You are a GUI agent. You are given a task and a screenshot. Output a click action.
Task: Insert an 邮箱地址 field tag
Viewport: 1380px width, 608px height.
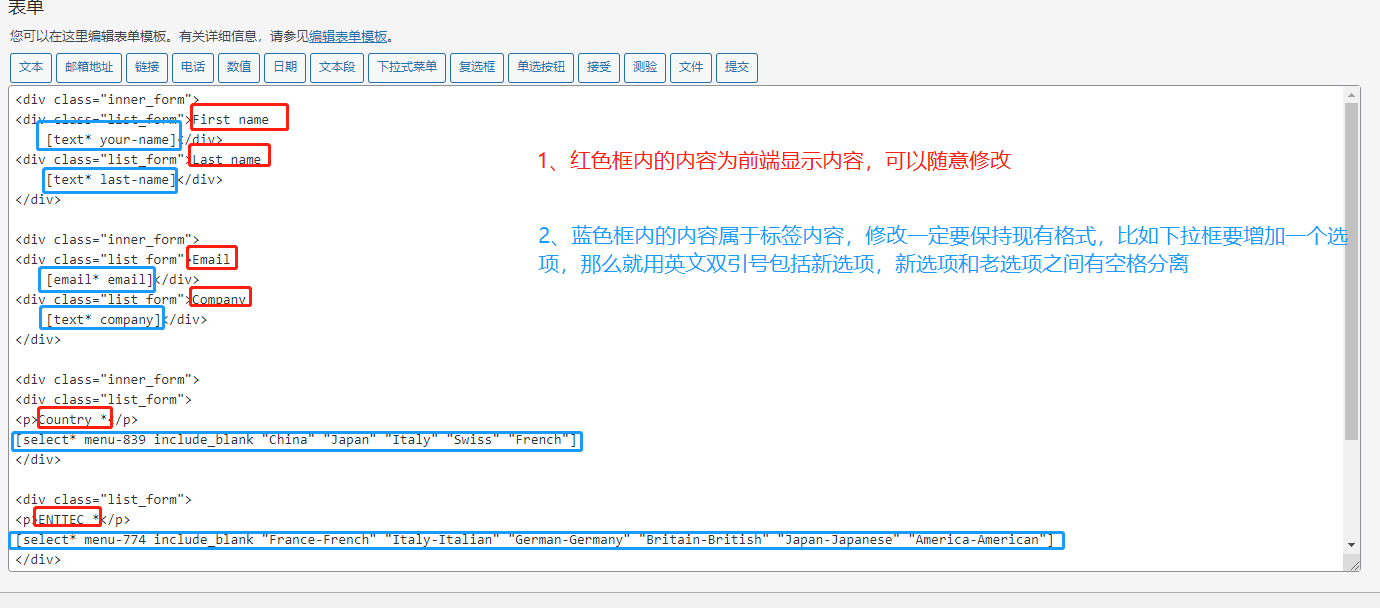[x=89, y=67]
